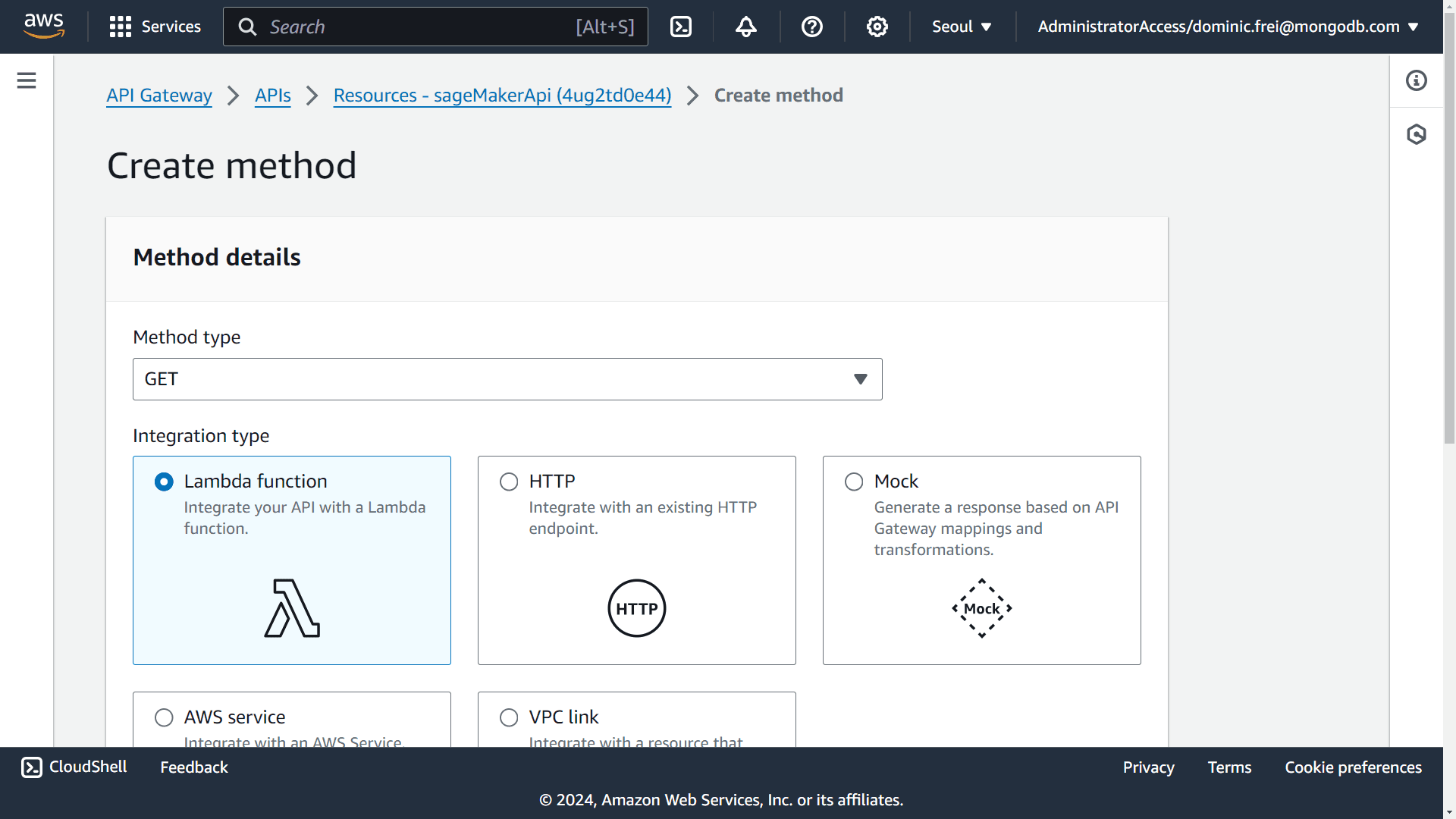
Task: Click the HTTP integration icon
Action: (636, 608)
